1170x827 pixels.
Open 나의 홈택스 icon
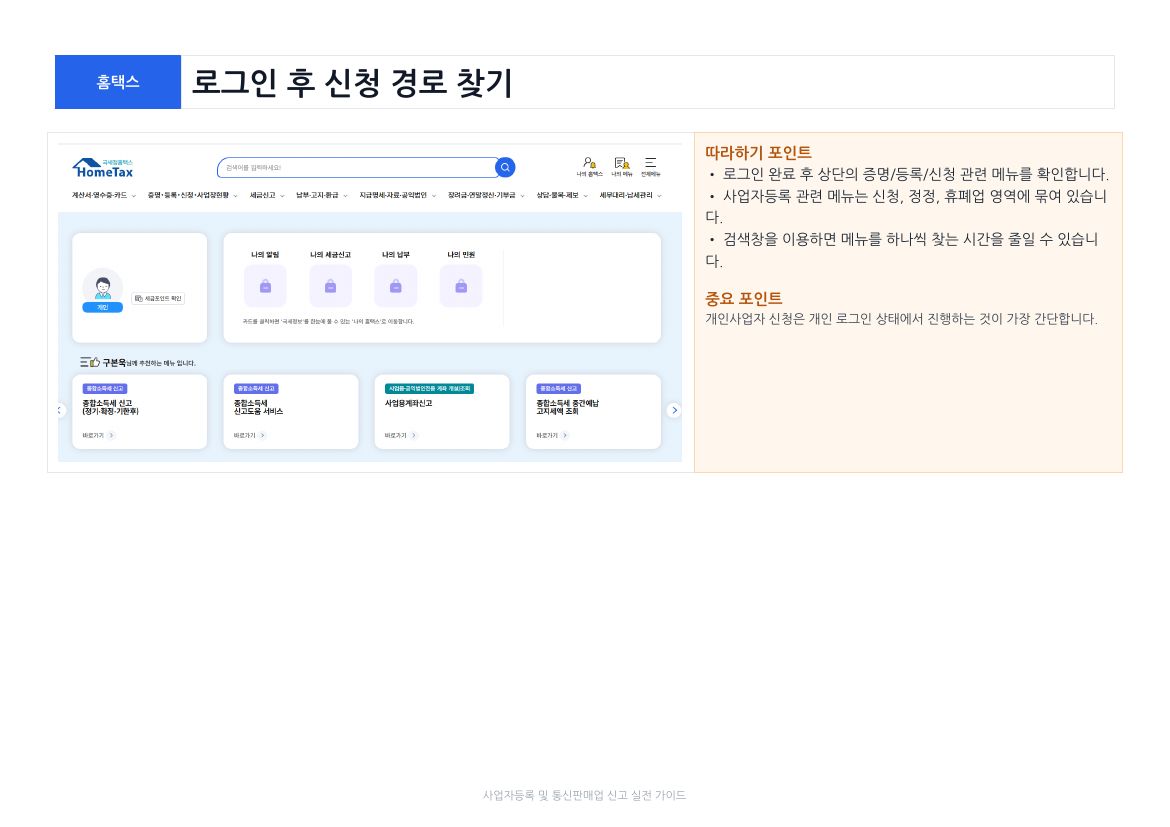(x=589, y=166)
